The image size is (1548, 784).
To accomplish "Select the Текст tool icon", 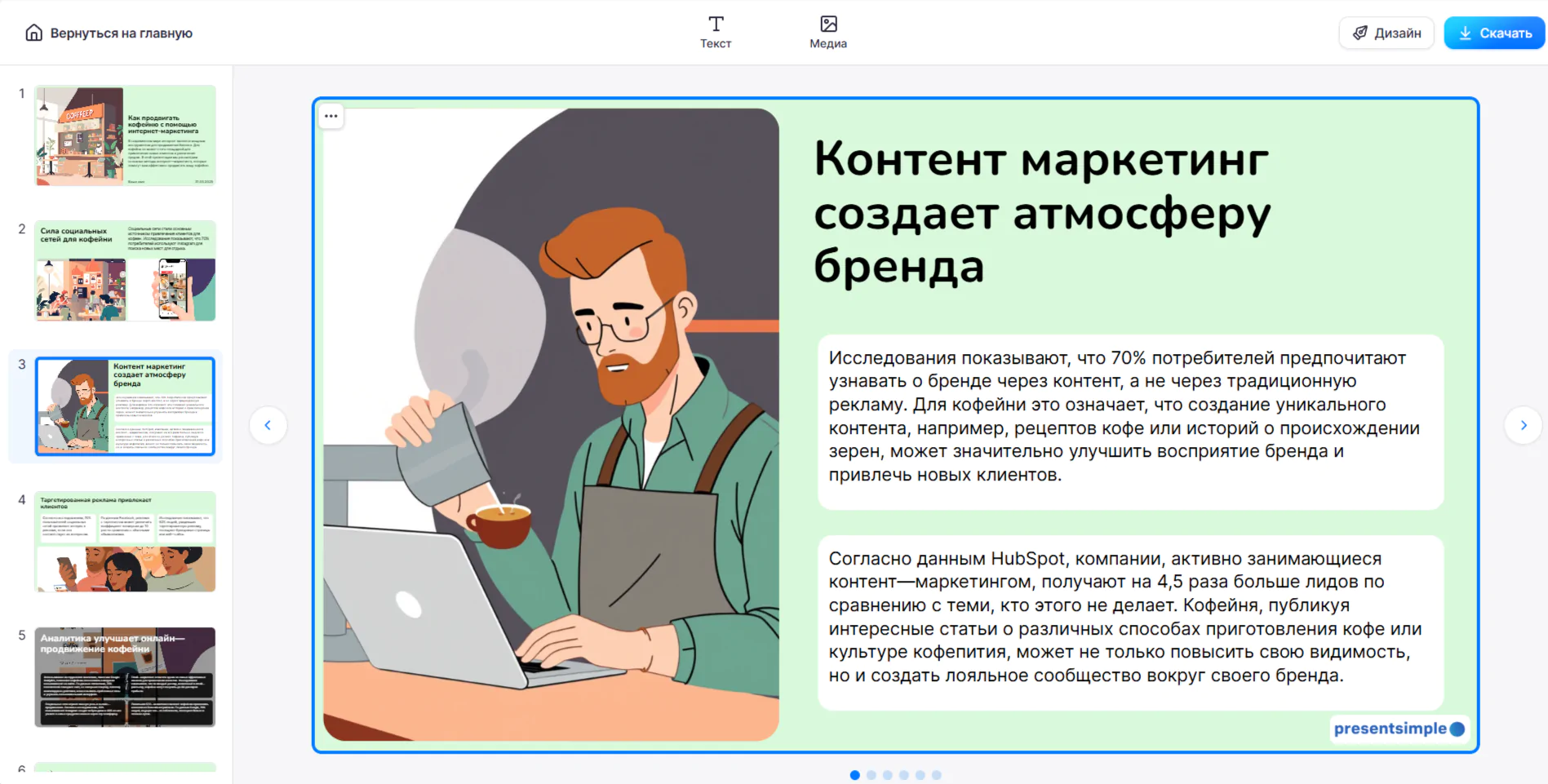I will (716, 24).
